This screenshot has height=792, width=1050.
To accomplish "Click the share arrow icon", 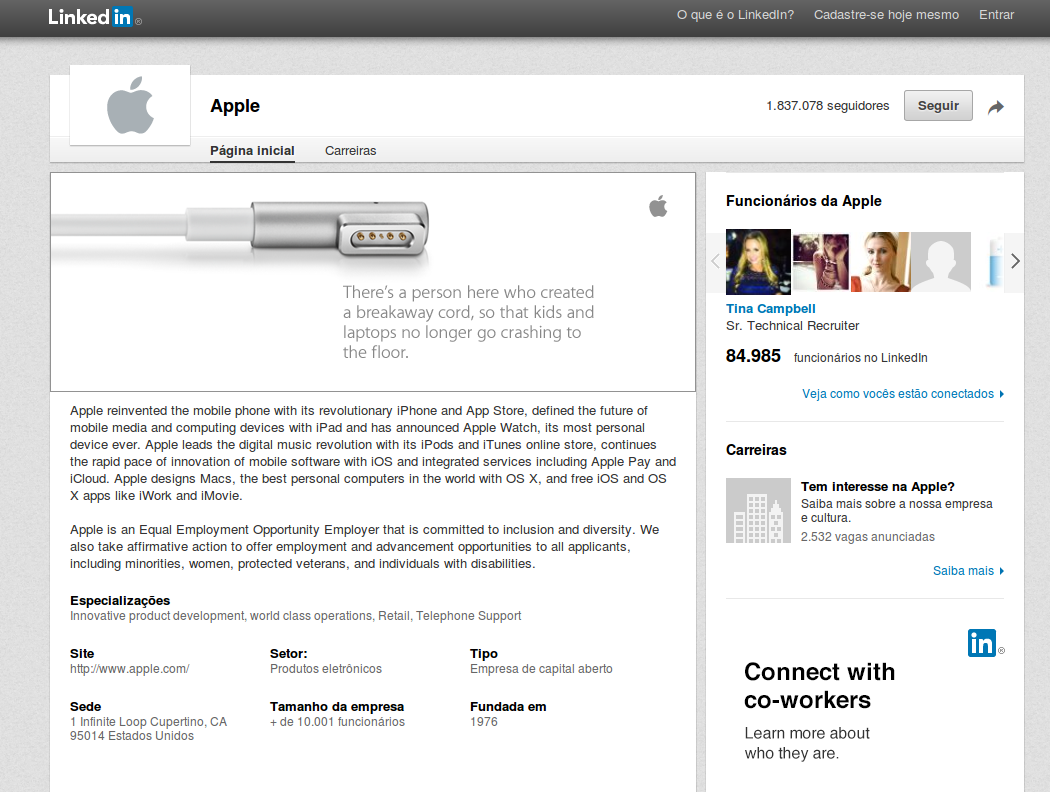I will [x=996, y=106].
